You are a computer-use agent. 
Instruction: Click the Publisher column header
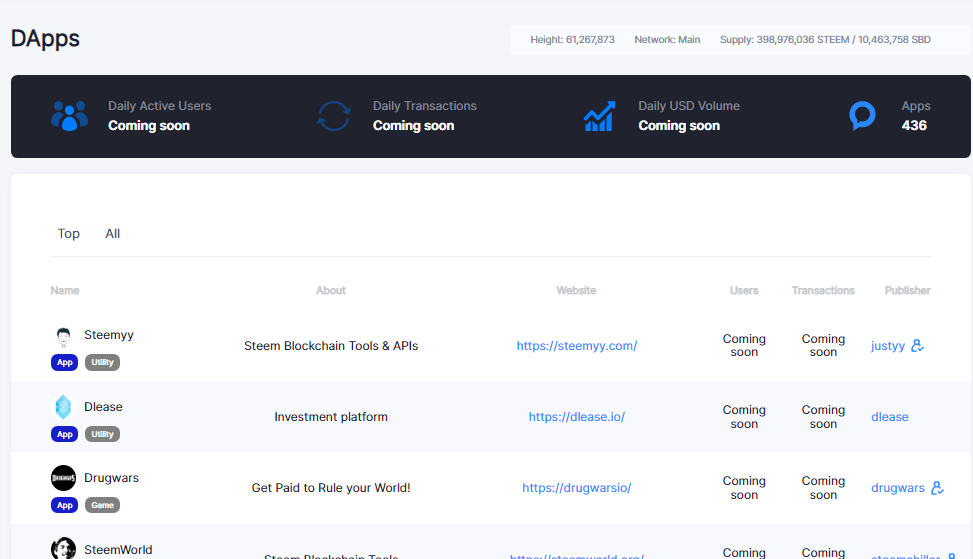point(907,290)
